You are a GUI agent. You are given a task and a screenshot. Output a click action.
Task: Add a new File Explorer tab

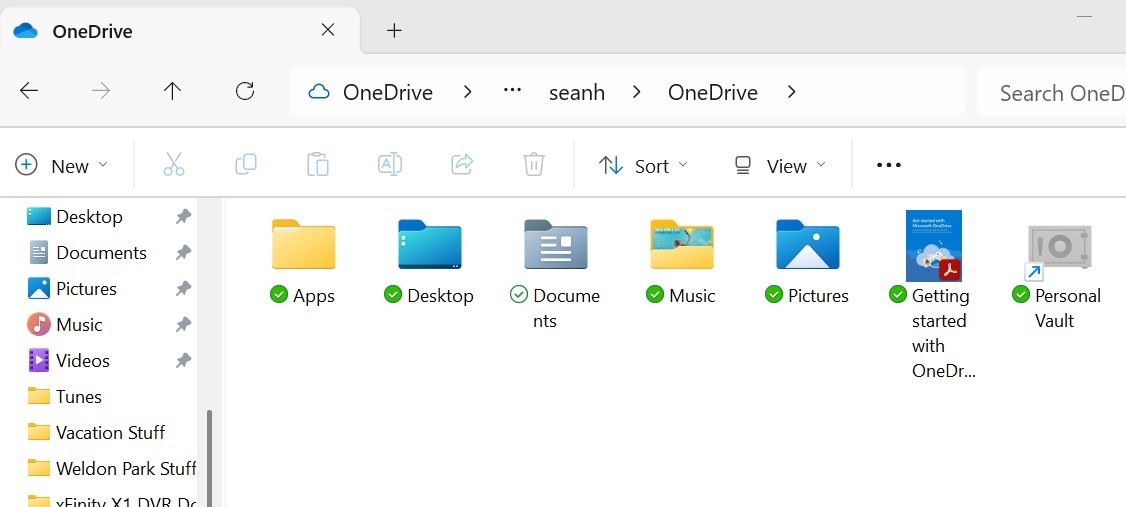(x=394, y=30)
